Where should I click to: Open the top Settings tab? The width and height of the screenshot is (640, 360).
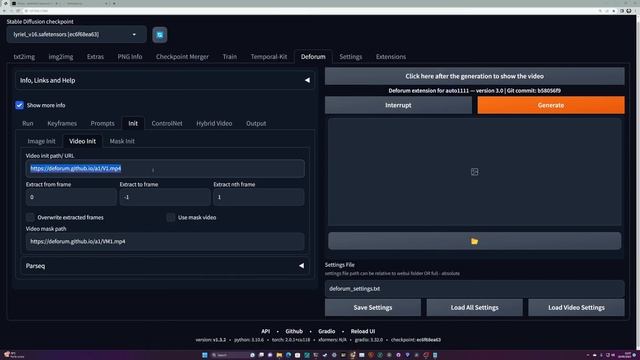(350, 57)
